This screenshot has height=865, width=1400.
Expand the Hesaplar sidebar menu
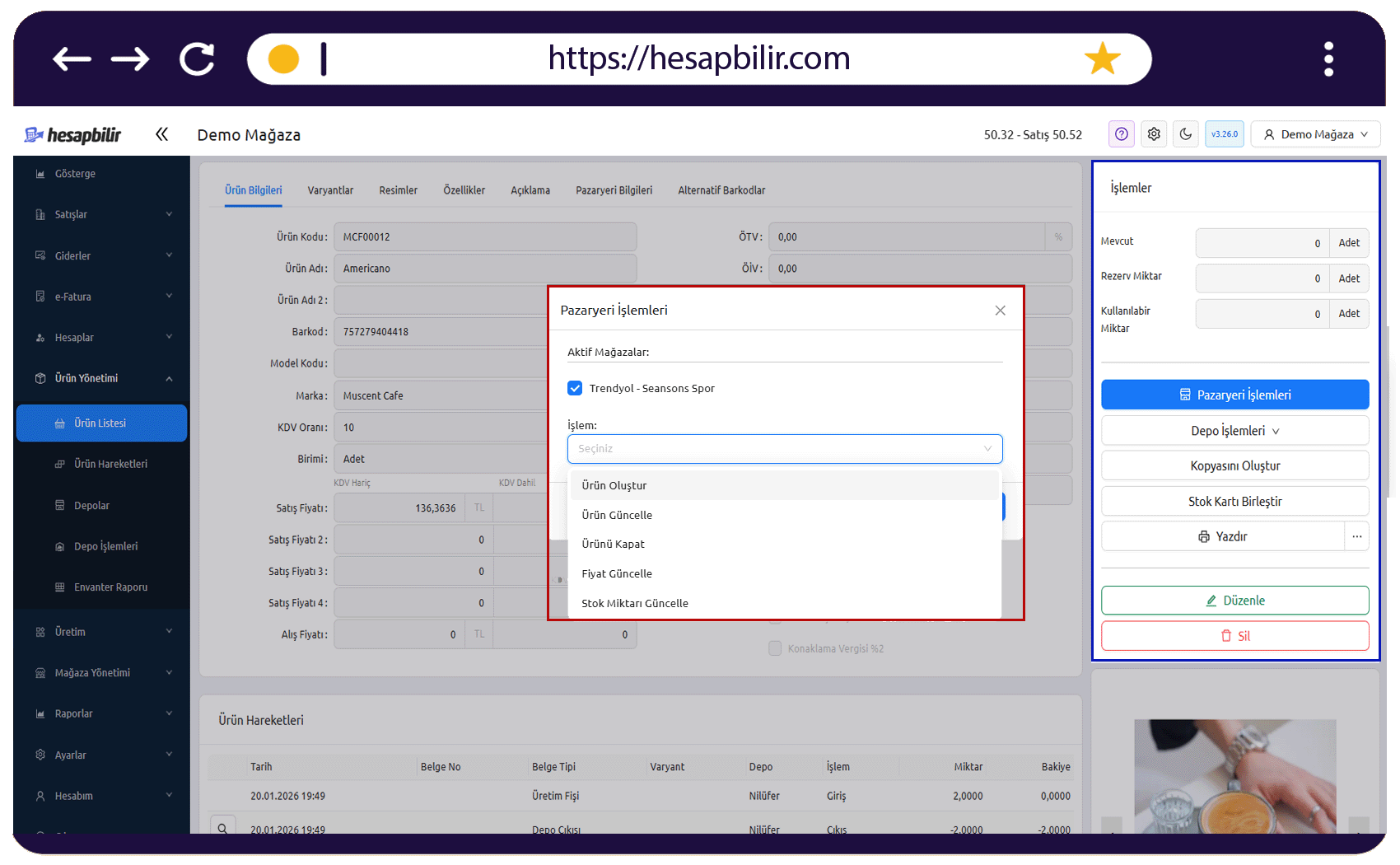(102, 337)
